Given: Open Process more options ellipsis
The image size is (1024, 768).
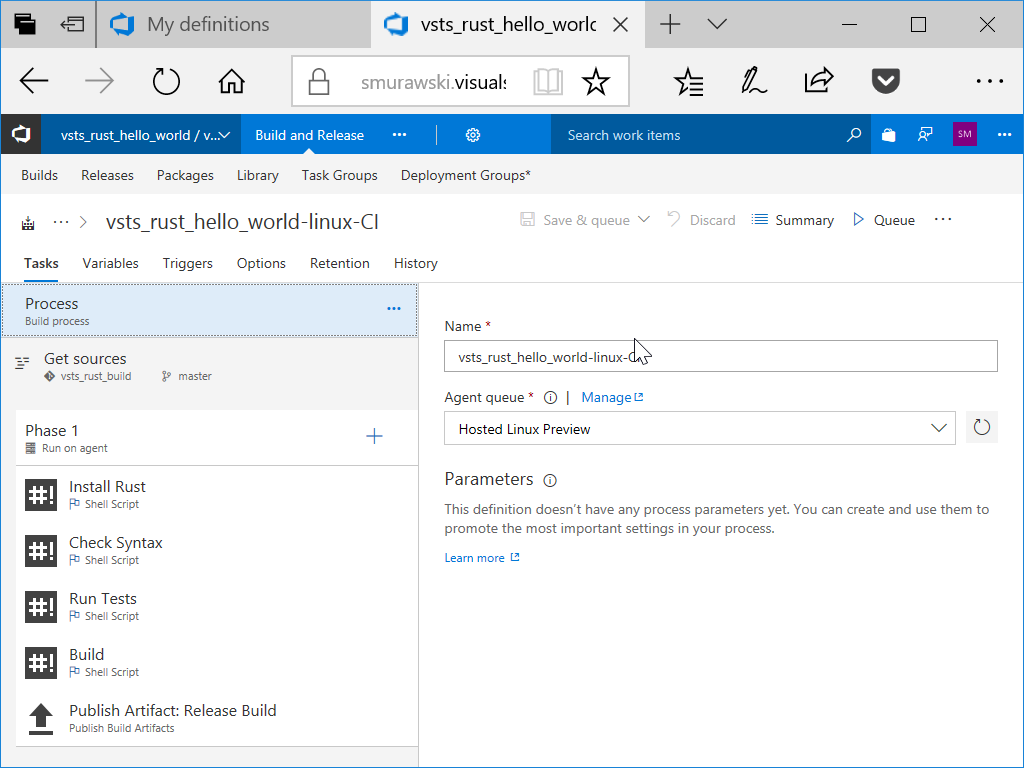Looking at the screenshot, I should 394,308.
